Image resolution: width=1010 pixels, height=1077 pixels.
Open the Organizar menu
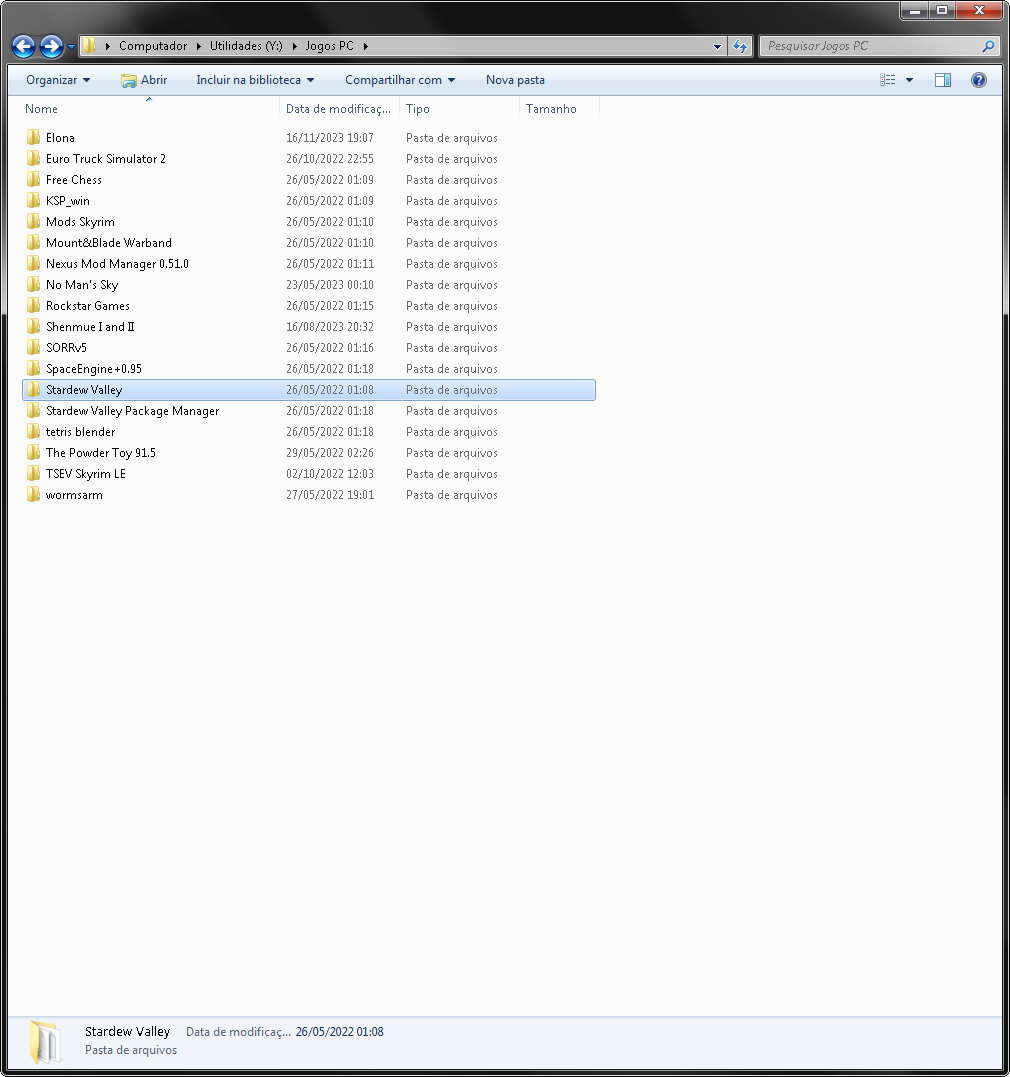58,80
